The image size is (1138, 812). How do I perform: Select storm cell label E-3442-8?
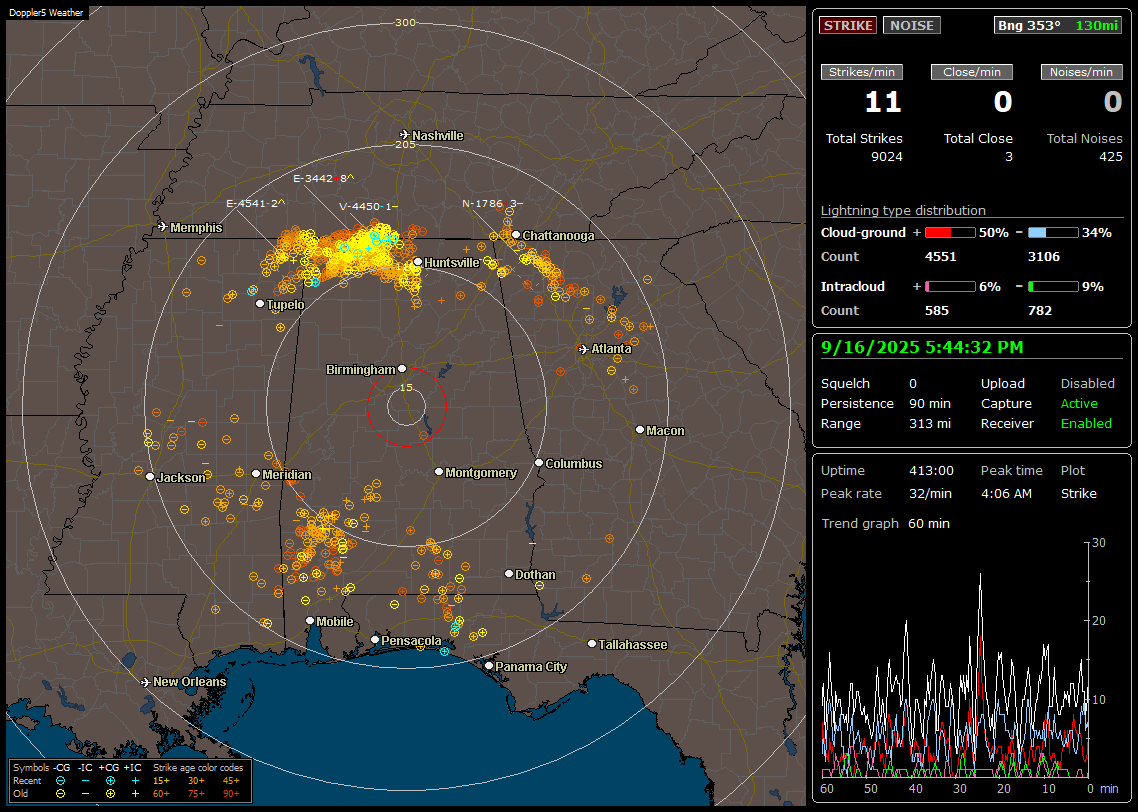click(323, 178)
